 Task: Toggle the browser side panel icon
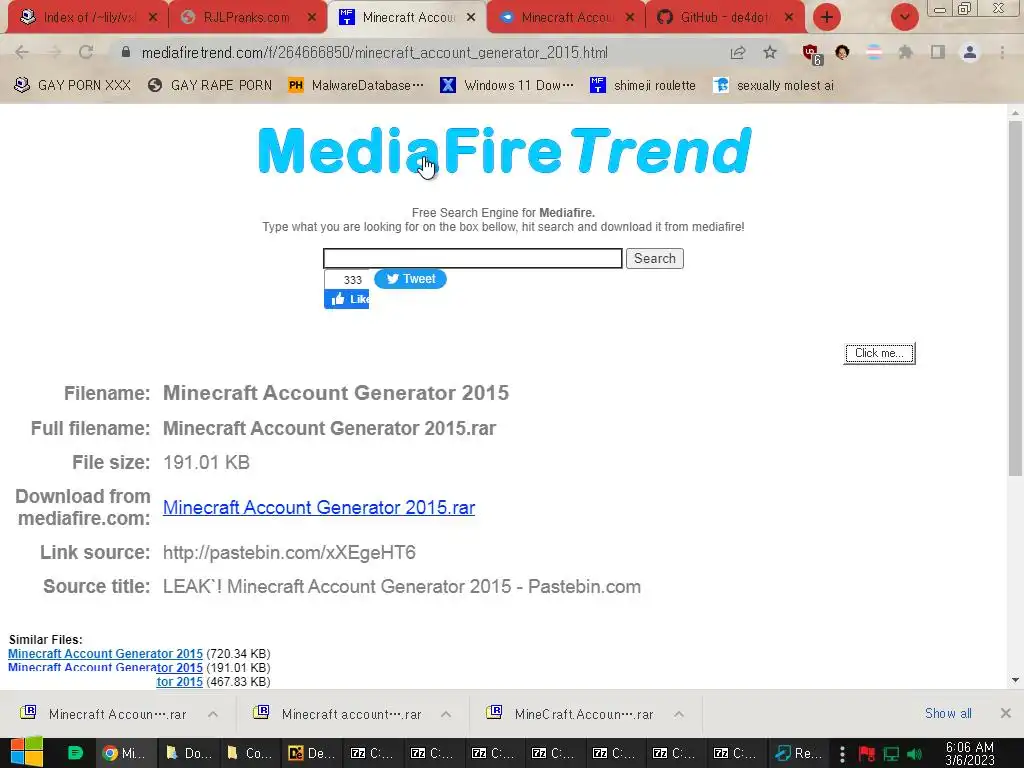click(938, 52)
